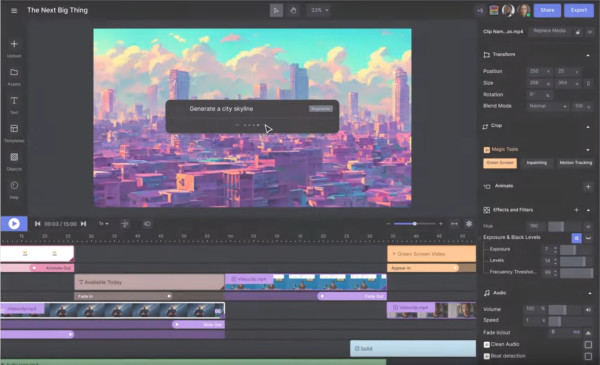Select the Solid clip on timeline
600x365 pixels.
click(413, 349)
